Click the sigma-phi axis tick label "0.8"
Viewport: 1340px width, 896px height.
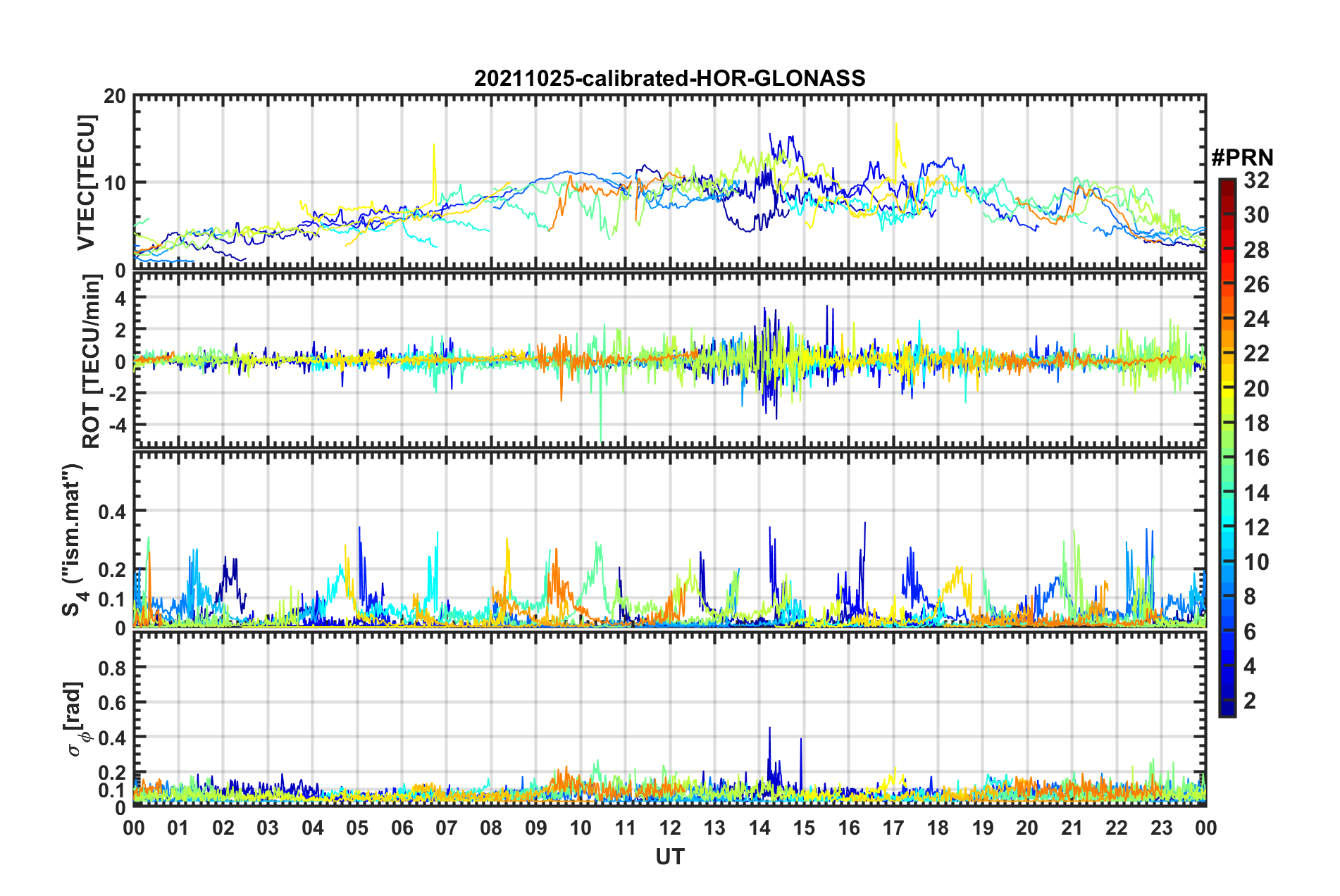point(112,667)
